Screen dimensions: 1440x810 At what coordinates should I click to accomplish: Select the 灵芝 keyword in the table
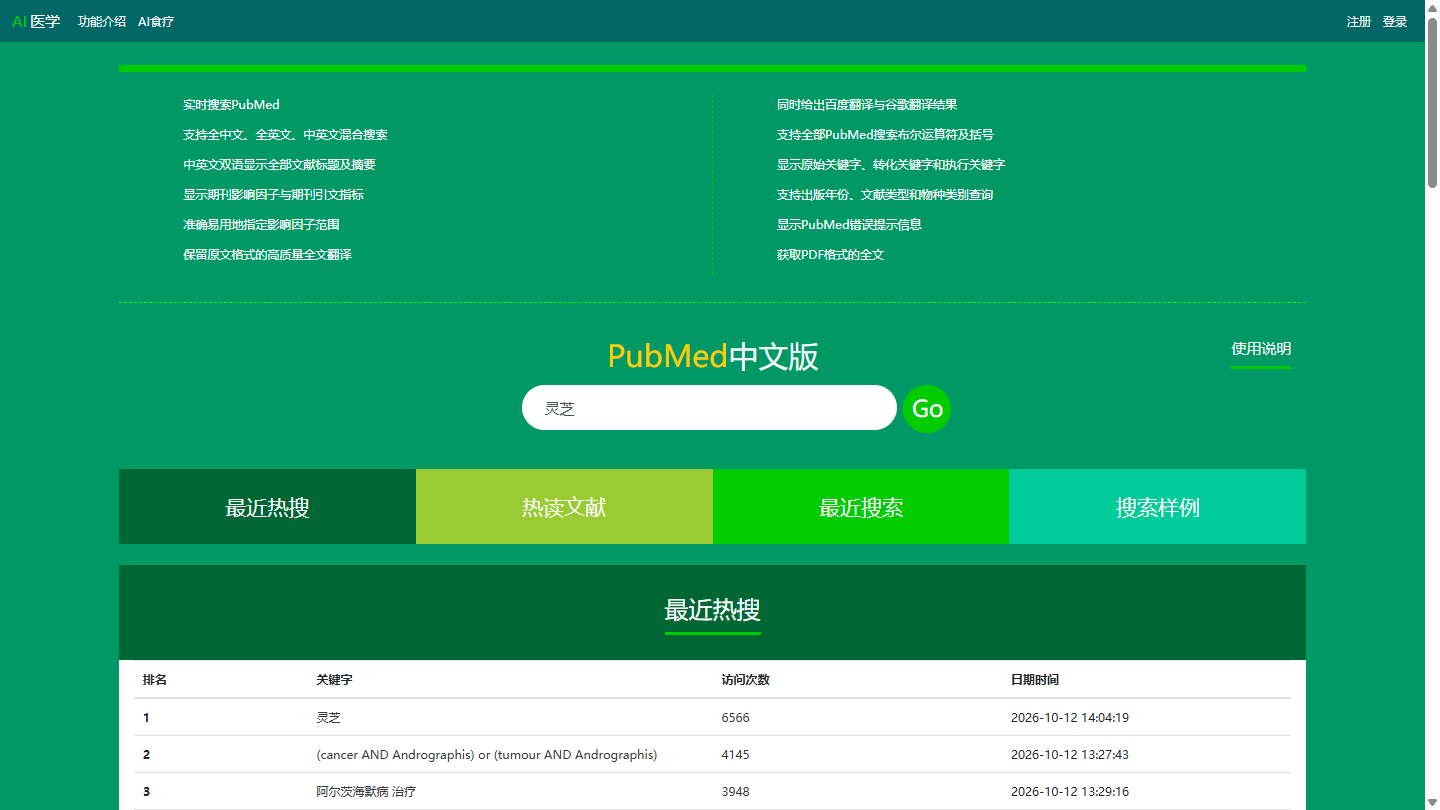328,718
